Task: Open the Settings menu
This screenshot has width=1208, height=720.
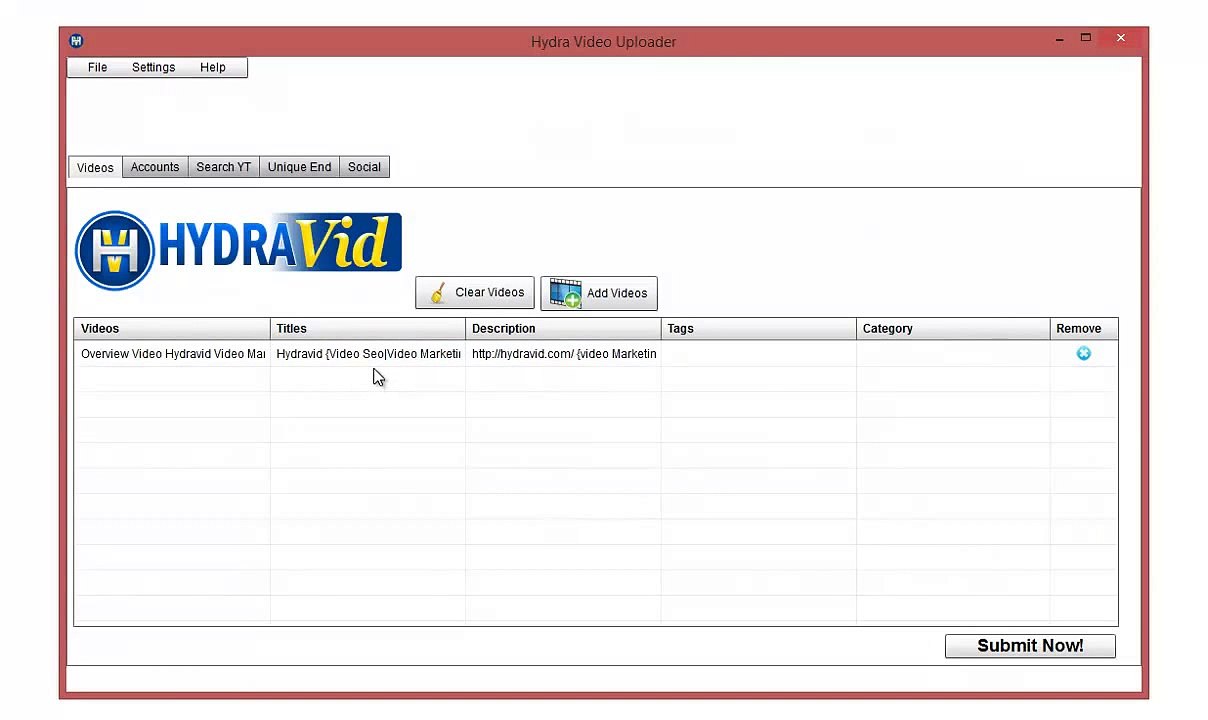Action: (153, 67)
